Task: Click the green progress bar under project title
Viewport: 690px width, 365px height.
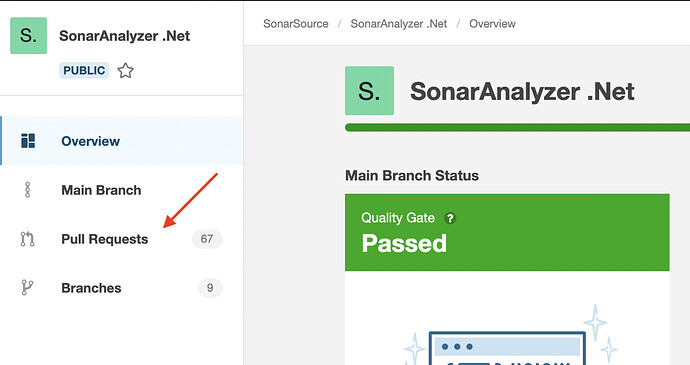Action: [518, 128]
